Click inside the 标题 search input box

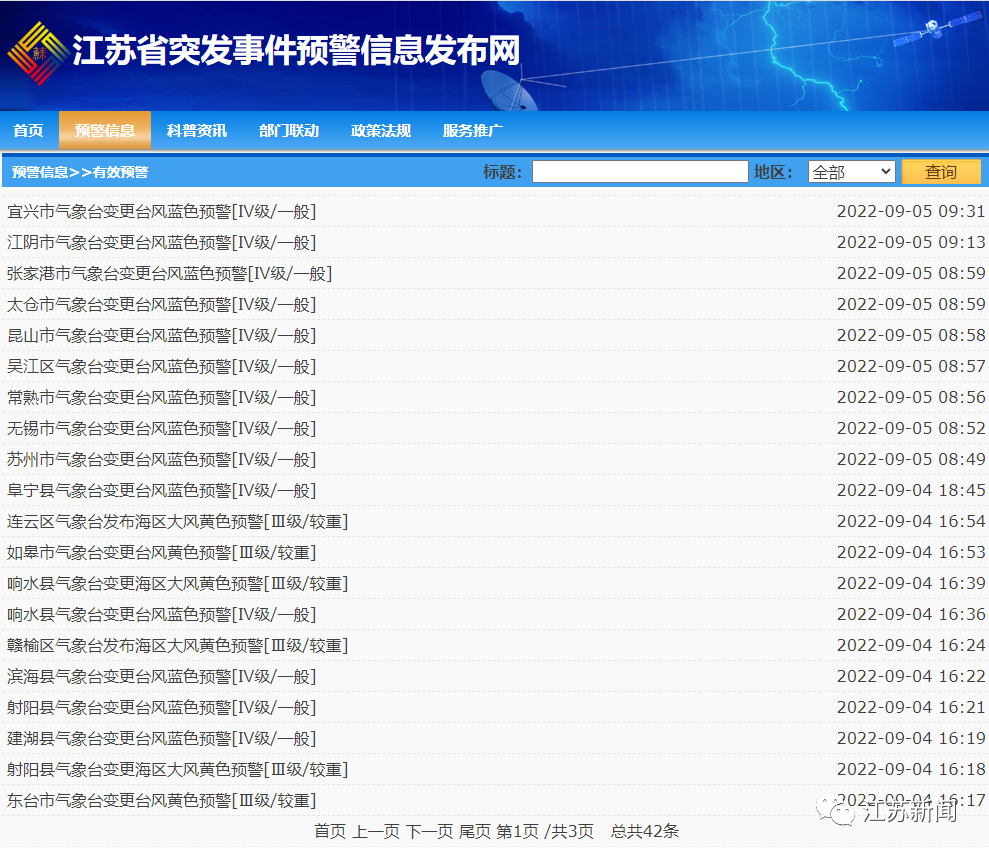(638, 170)
